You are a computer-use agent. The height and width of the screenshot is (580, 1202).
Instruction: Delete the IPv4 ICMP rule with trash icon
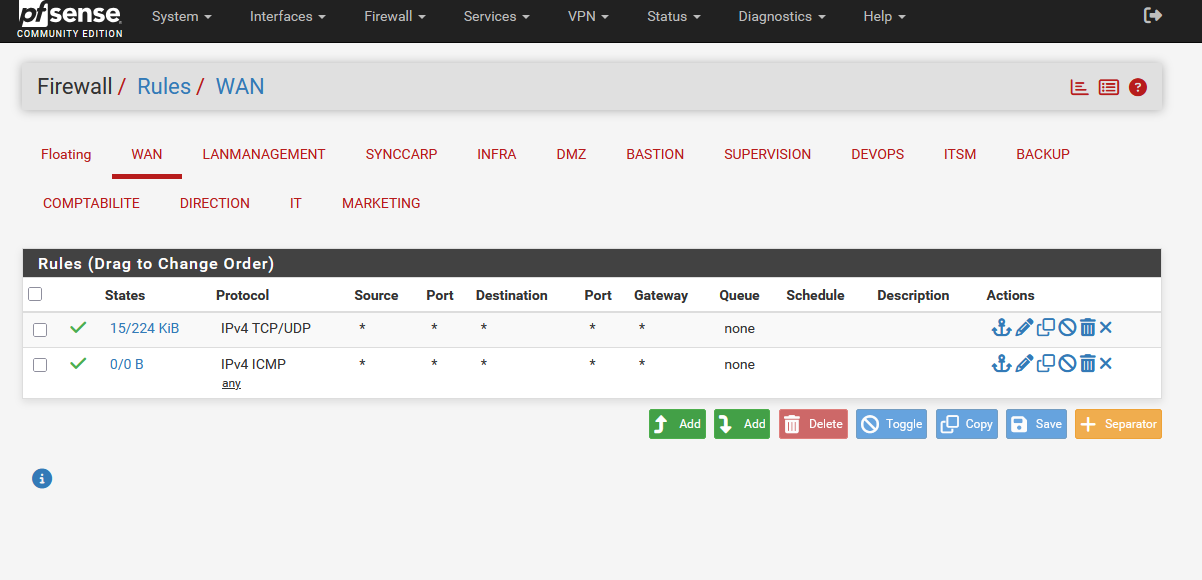click(x=1088, y=364)
